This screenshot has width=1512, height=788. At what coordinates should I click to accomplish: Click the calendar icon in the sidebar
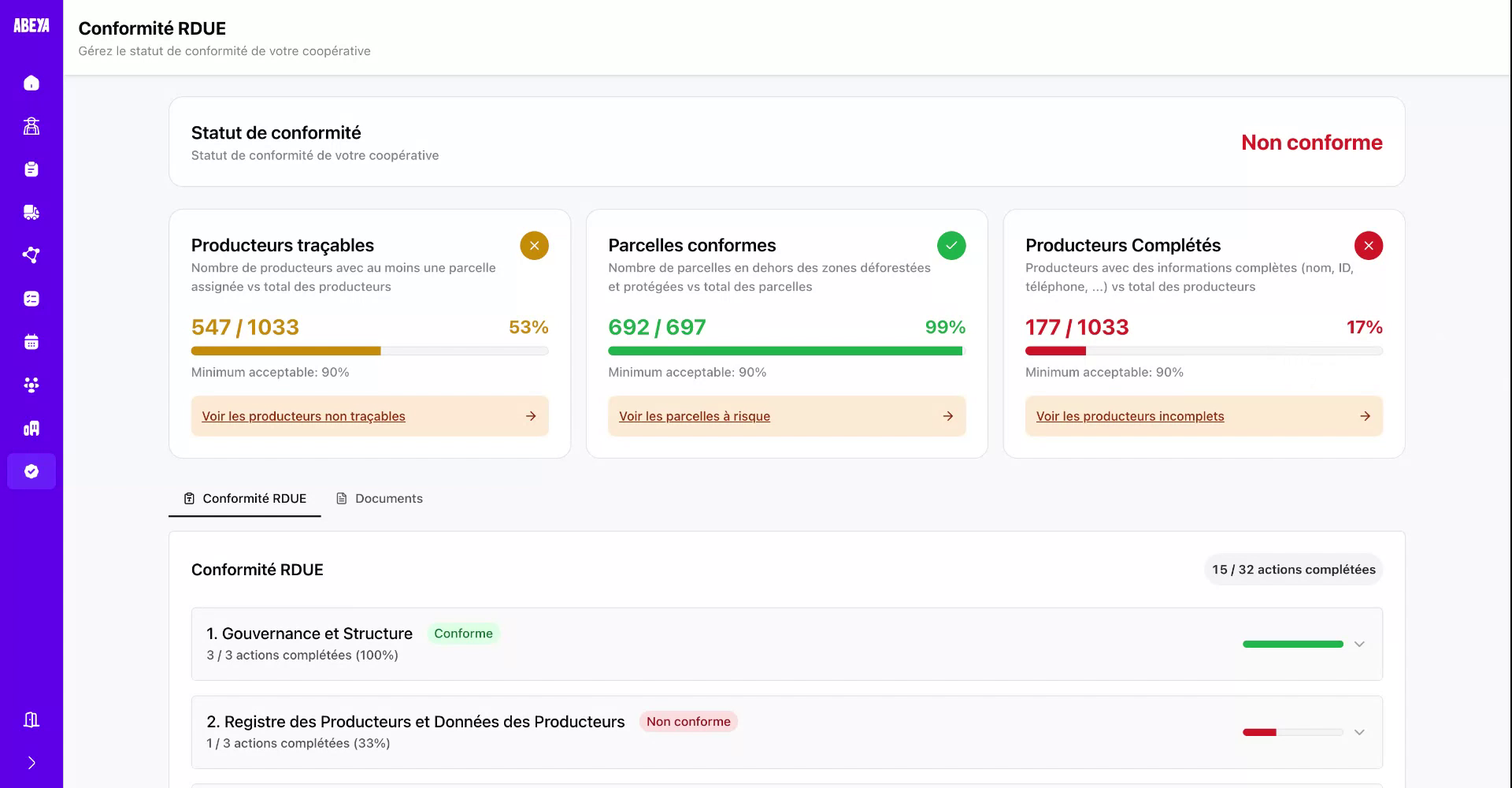pos(31,342)
